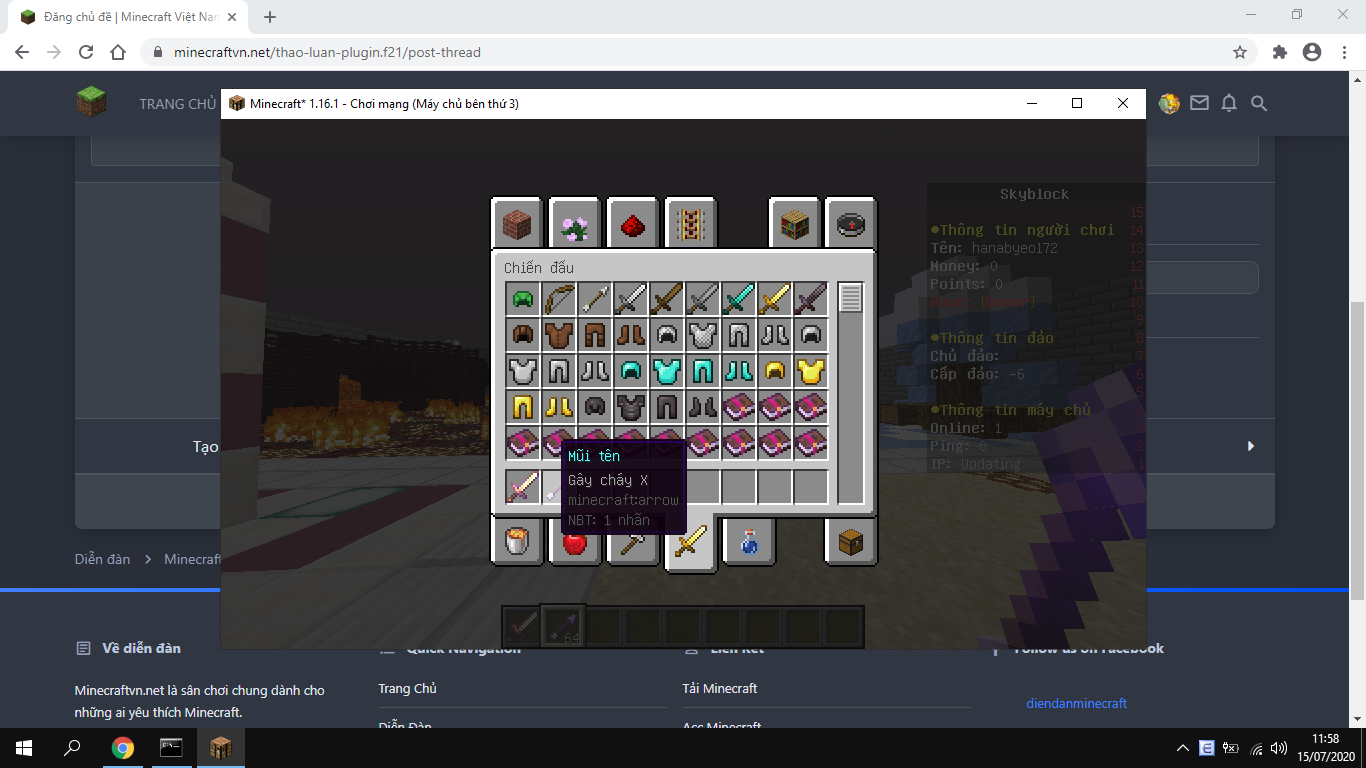Open the forum inbox messages
The image size is (1366, 768).
(1199, 103)
